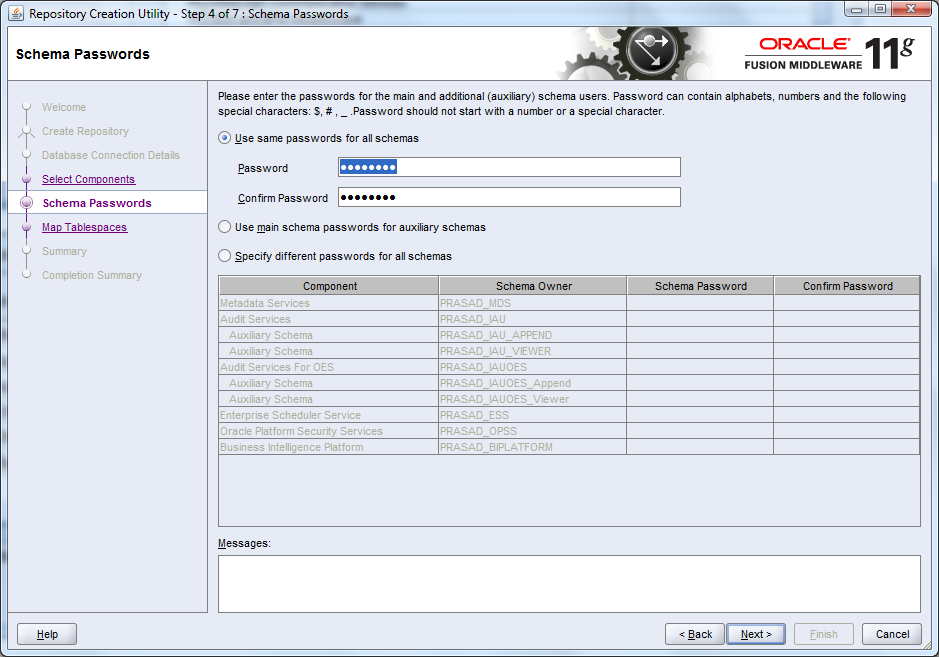
Task: Click the Component column header
Action: point(329,286)
